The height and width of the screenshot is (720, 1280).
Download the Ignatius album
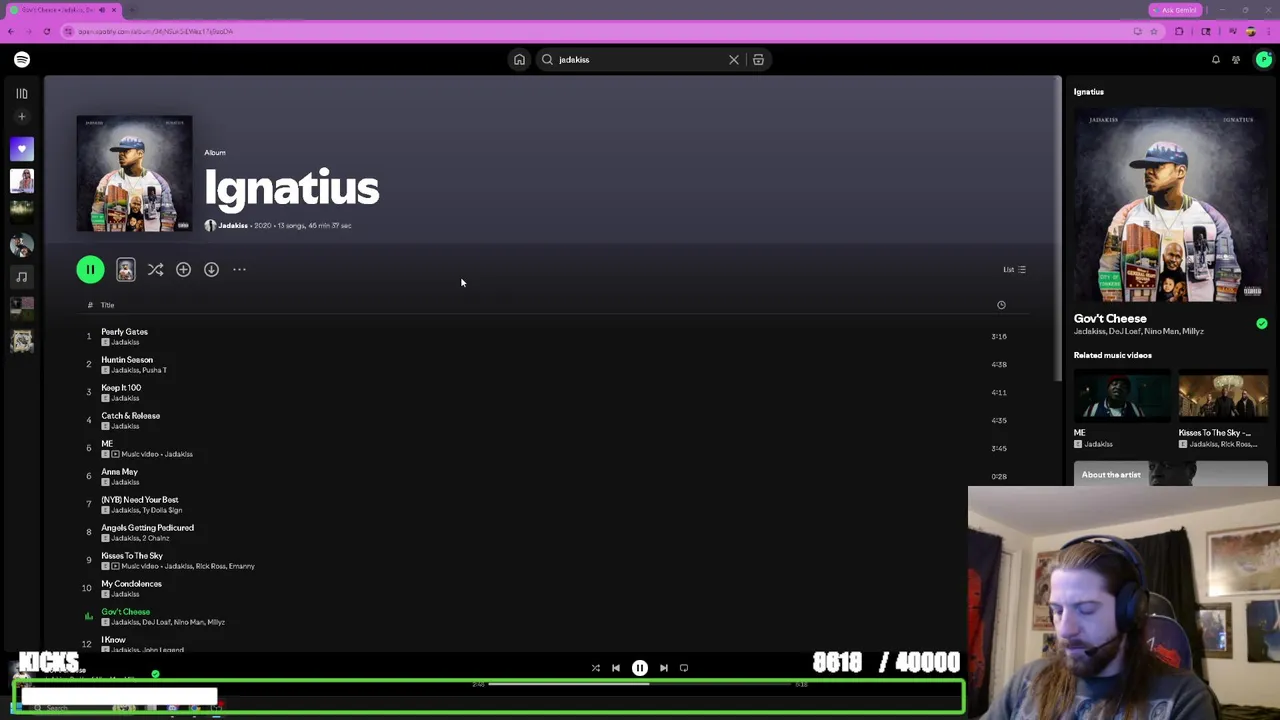(211, 269)
